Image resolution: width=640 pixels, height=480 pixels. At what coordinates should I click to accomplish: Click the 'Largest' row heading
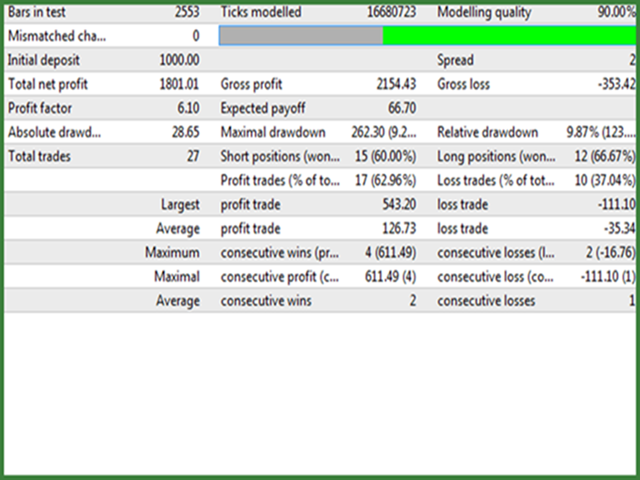(180, 204)
